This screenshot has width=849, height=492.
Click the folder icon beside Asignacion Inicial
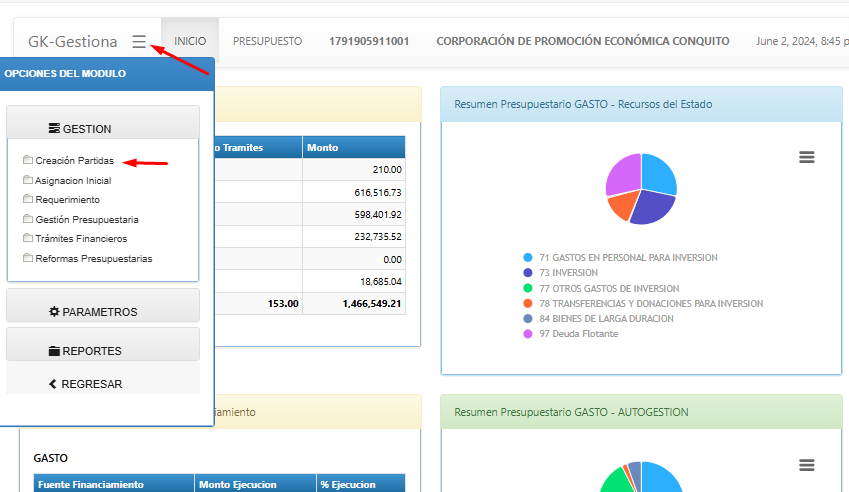coord(28,180)
